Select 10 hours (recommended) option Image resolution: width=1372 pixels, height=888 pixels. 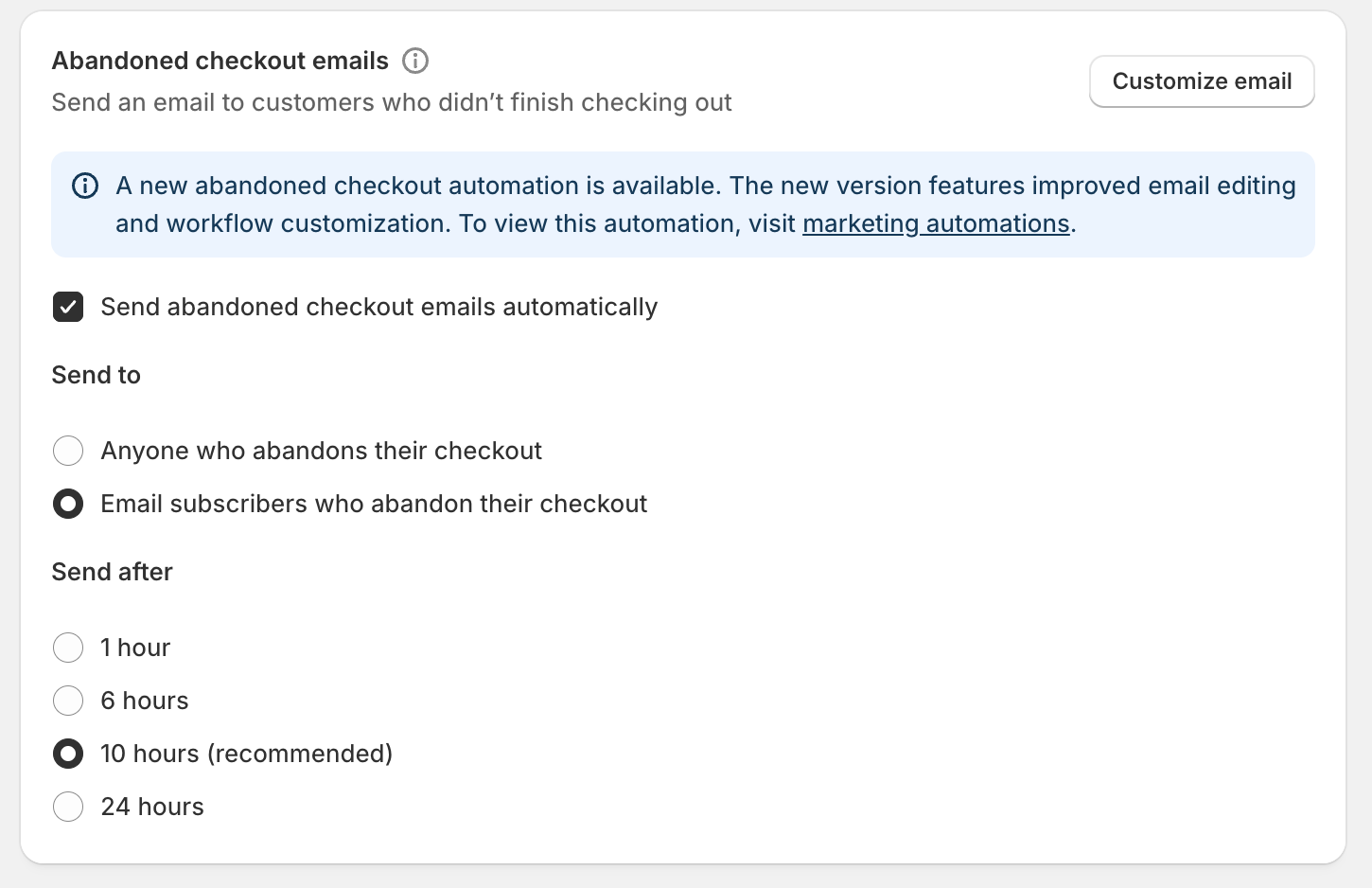(68, 754)
